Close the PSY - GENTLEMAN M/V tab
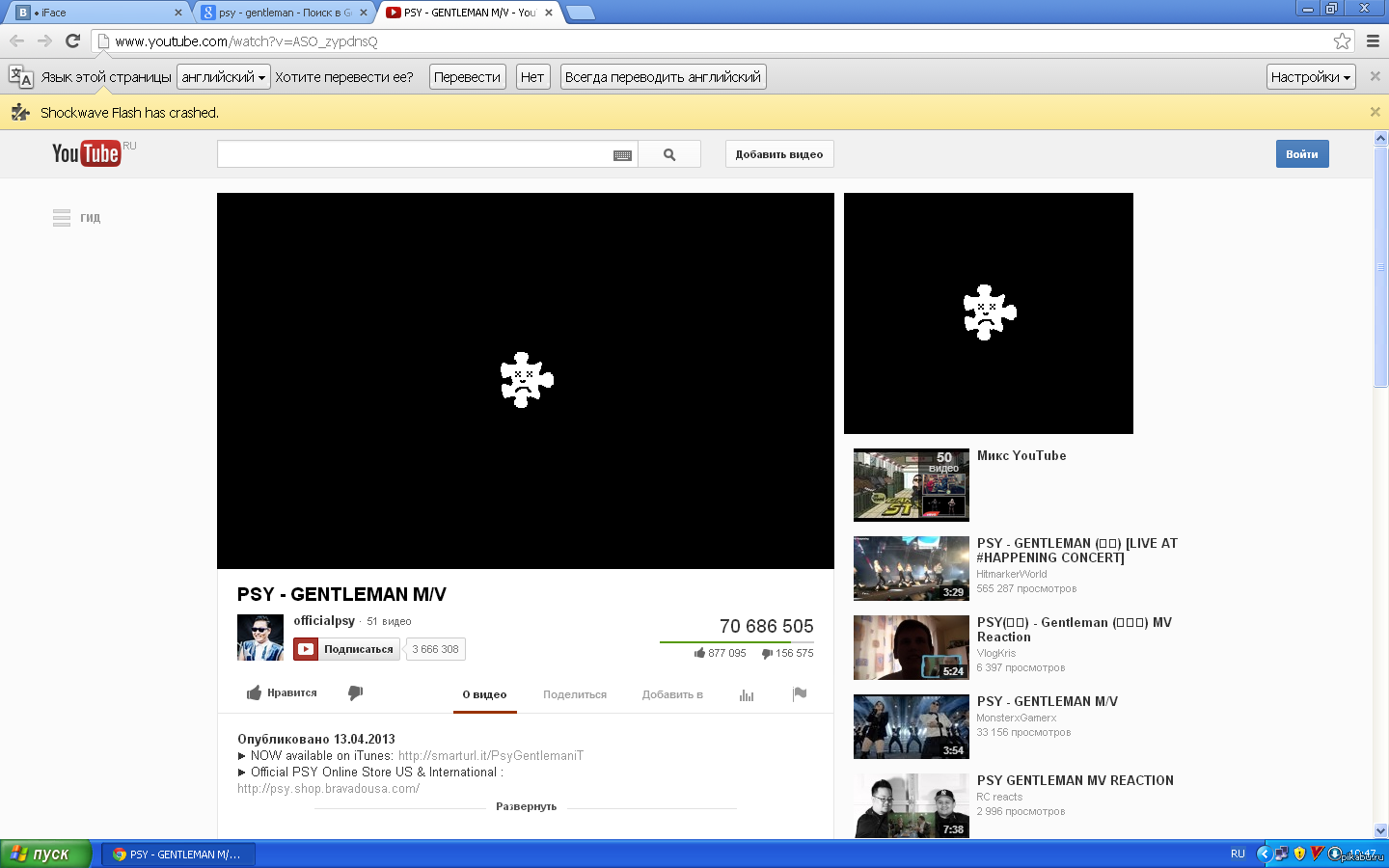Screen dimensions: 1389x868 pos(549,13)
